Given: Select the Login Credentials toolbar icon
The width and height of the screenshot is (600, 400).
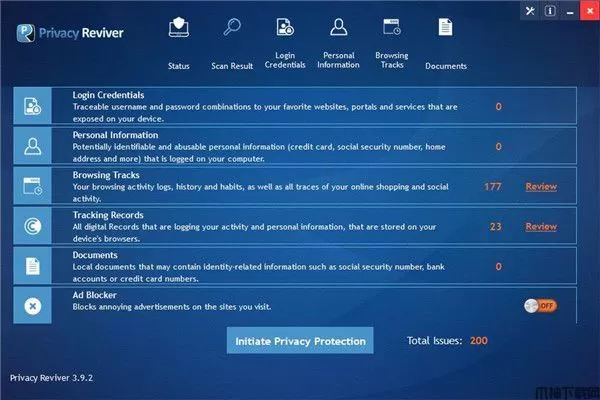Looking at the screenshot, I should click(285, 27).
